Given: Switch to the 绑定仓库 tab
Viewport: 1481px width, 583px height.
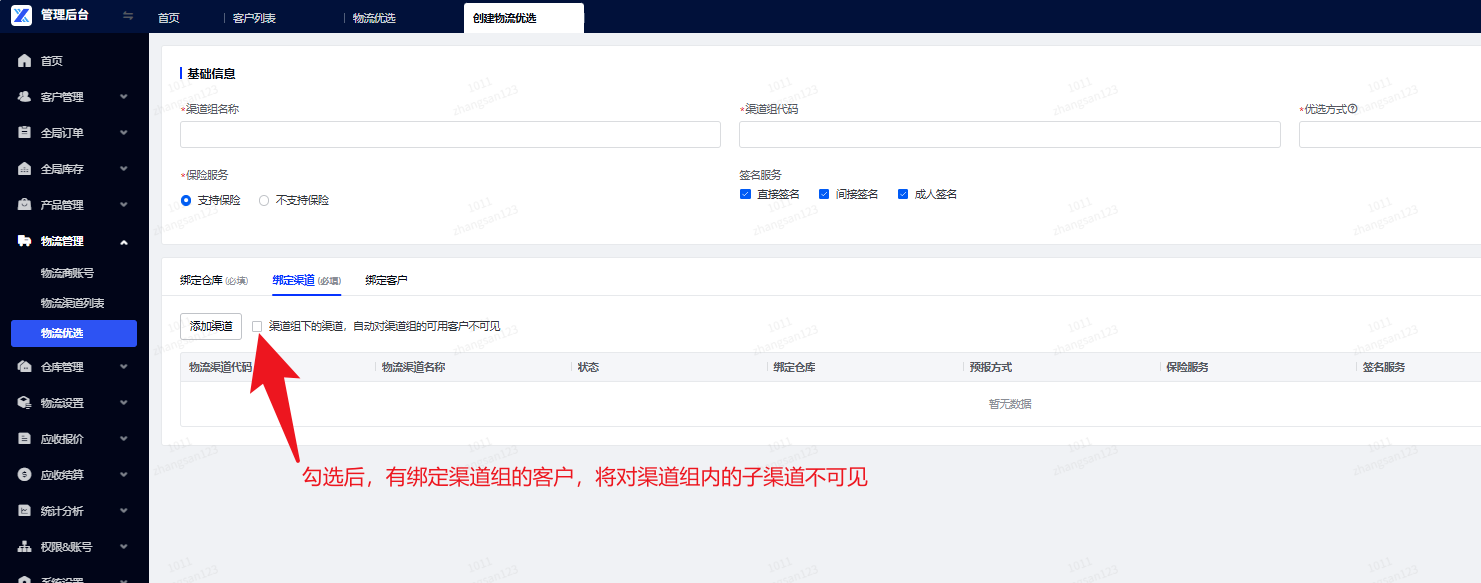Looking at the screenshot, I should (214, 281).
